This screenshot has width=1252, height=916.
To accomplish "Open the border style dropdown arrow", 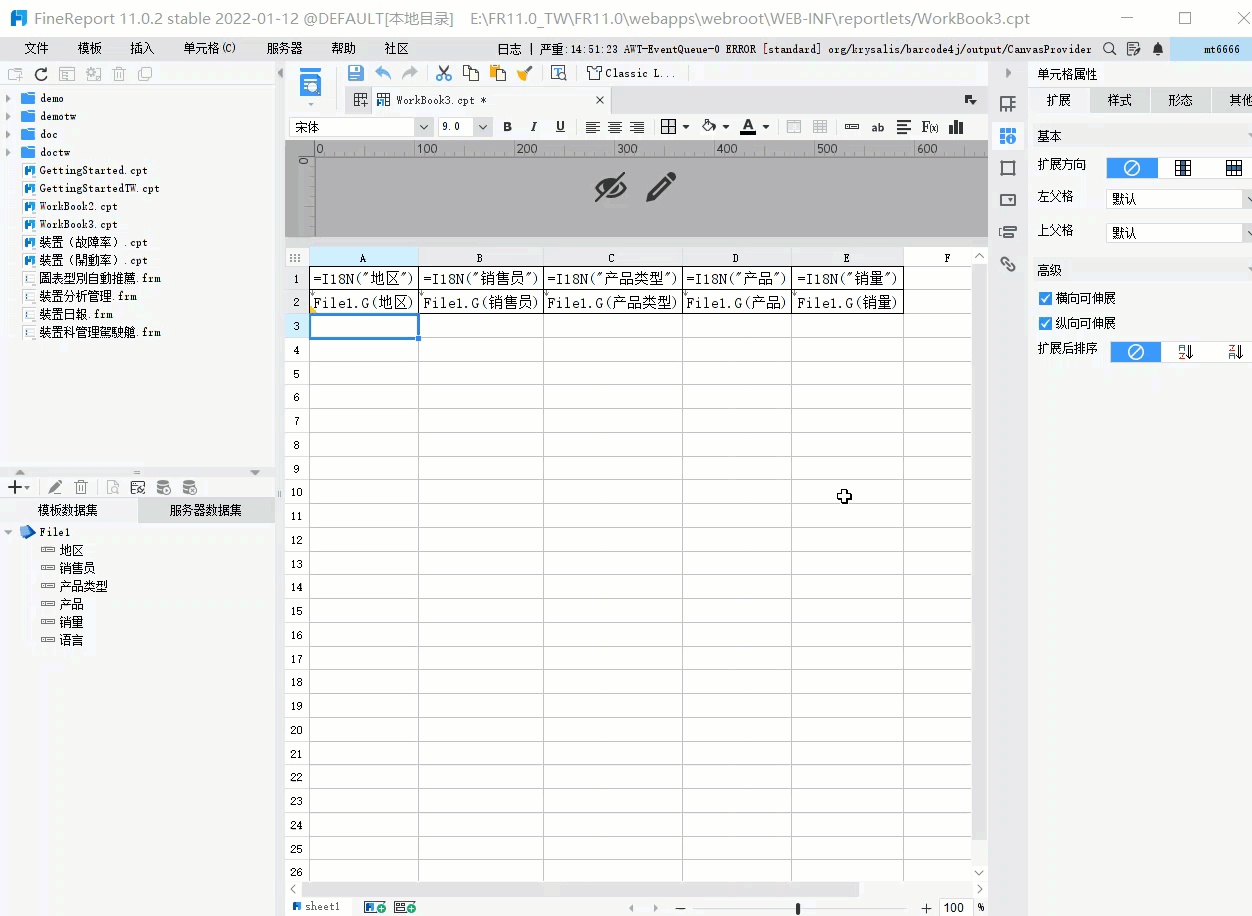I will point(685,127).
